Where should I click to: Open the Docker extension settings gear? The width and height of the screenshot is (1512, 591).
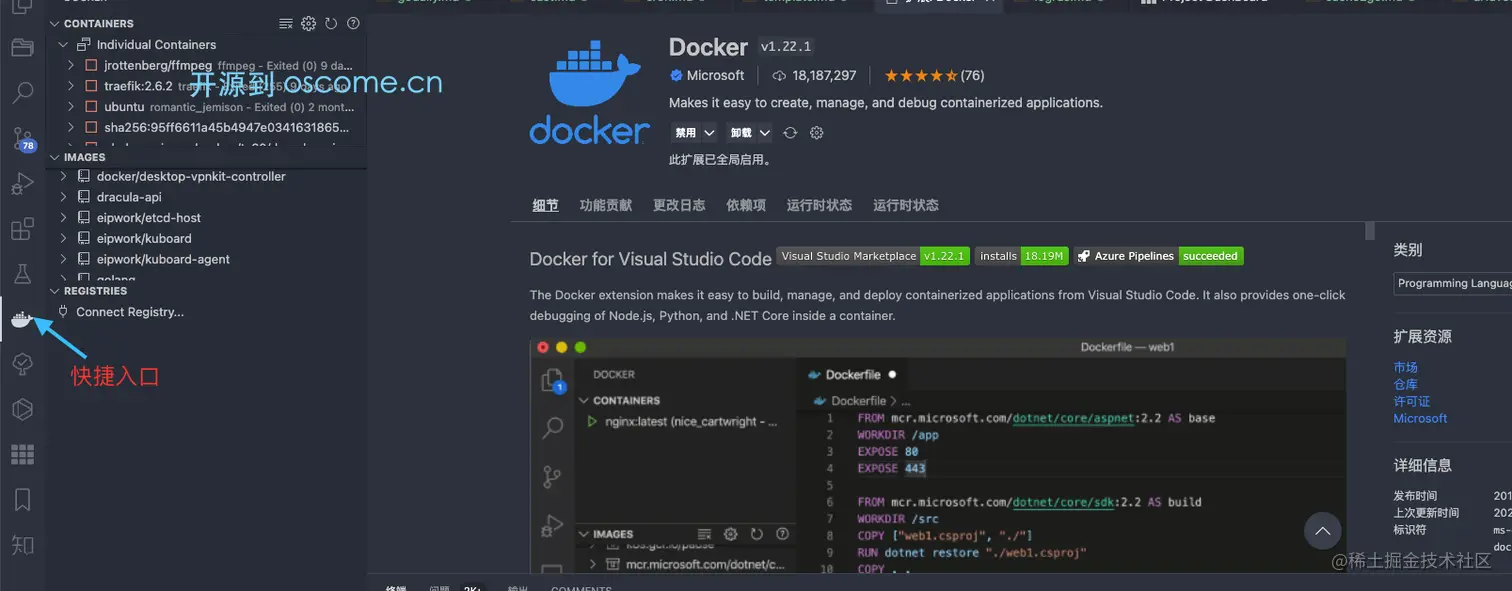click(x=308, y=23)
